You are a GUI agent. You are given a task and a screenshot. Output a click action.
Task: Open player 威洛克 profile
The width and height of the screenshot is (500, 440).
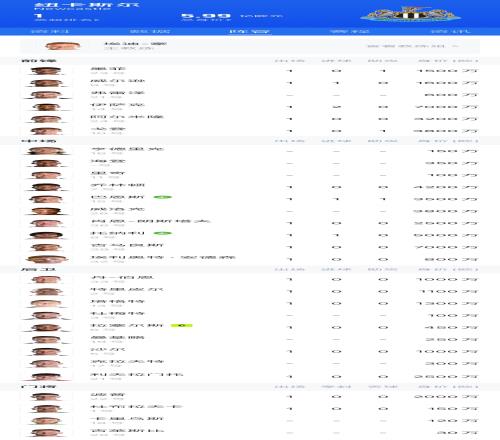[117, 209]
